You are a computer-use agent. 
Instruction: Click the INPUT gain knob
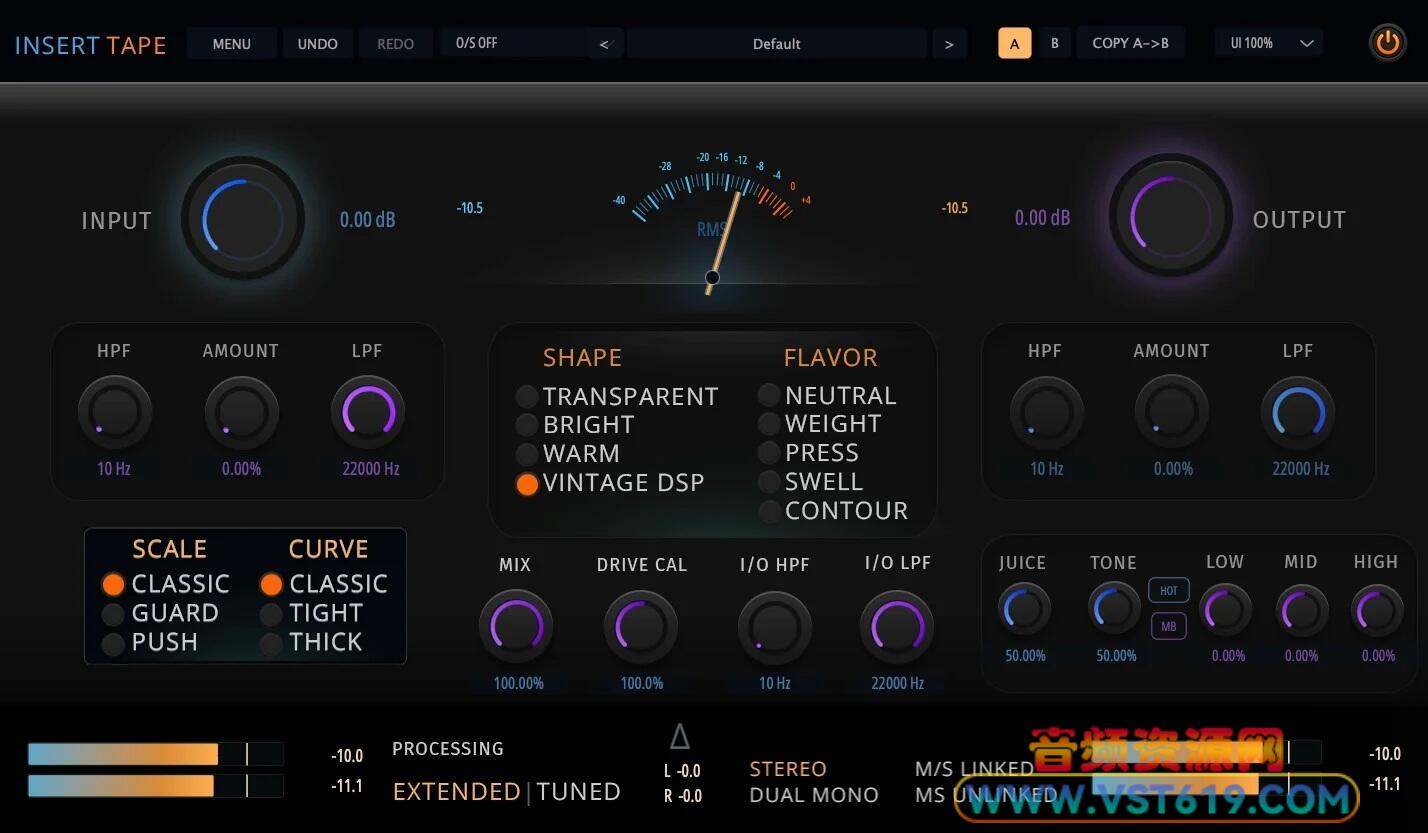(x=243, y=218)
